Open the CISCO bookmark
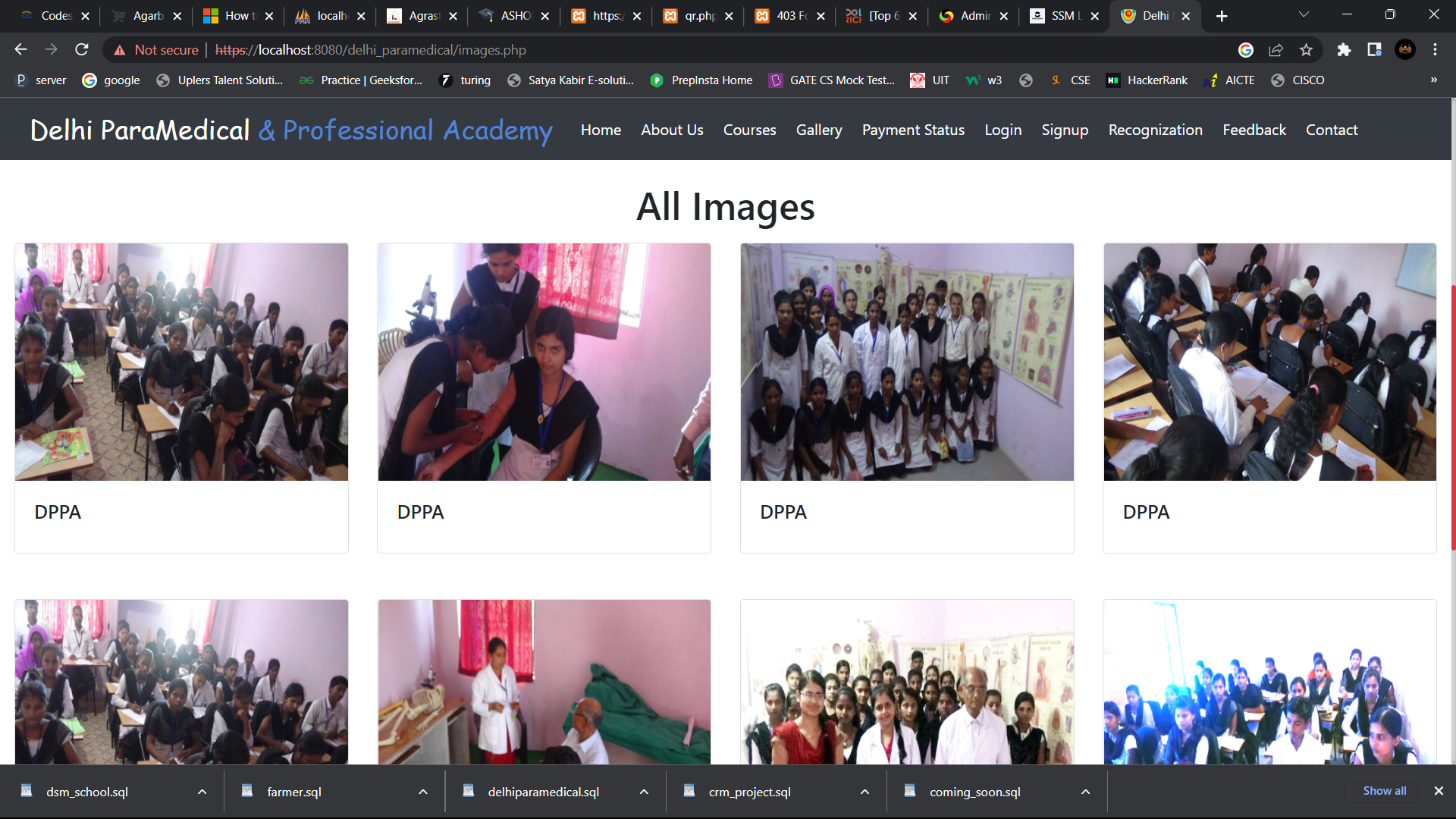Viewport: 1456px width, 819px height. [1298, 80]
